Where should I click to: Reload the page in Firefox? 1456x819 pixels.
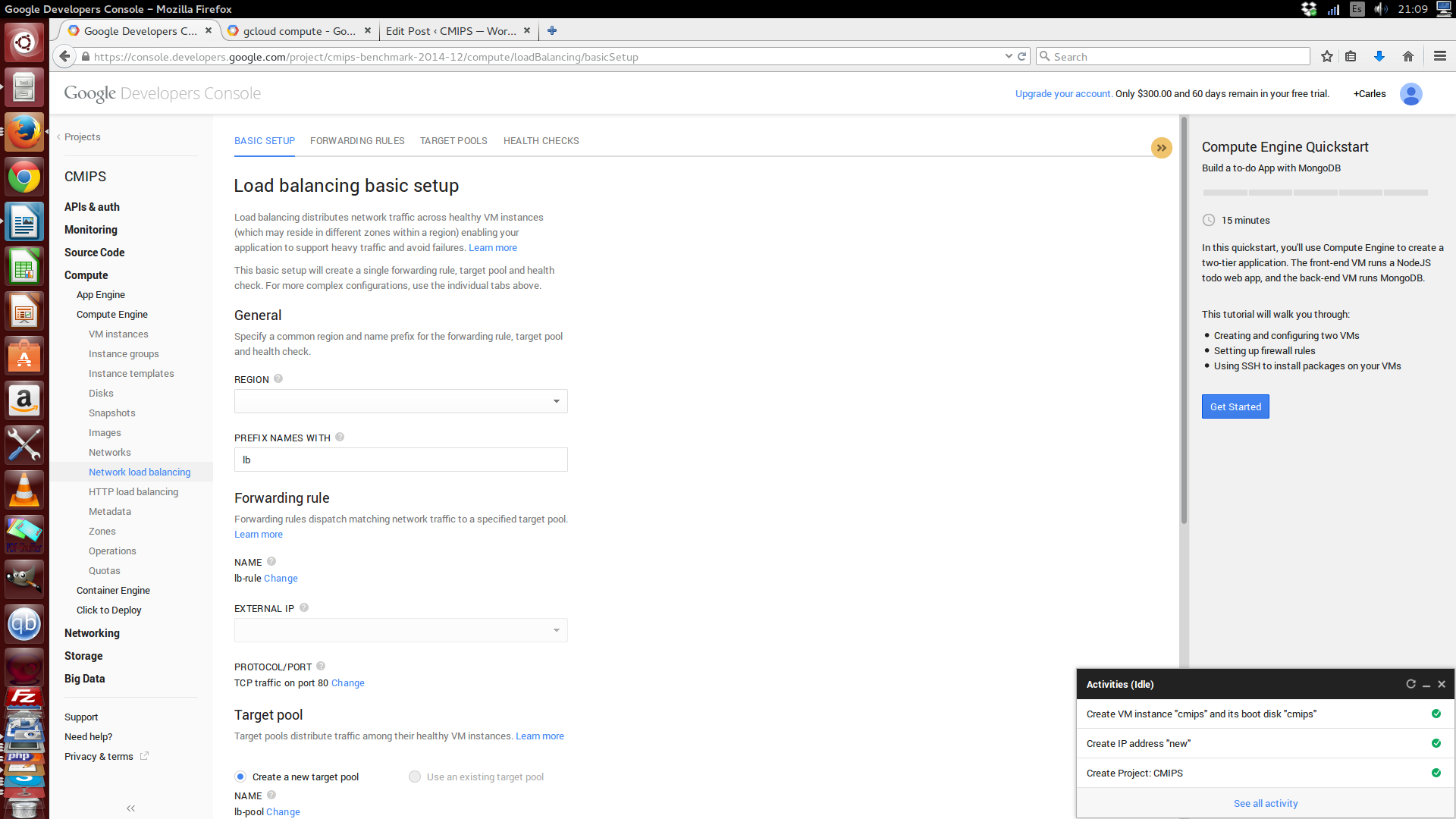[1021, 56]
